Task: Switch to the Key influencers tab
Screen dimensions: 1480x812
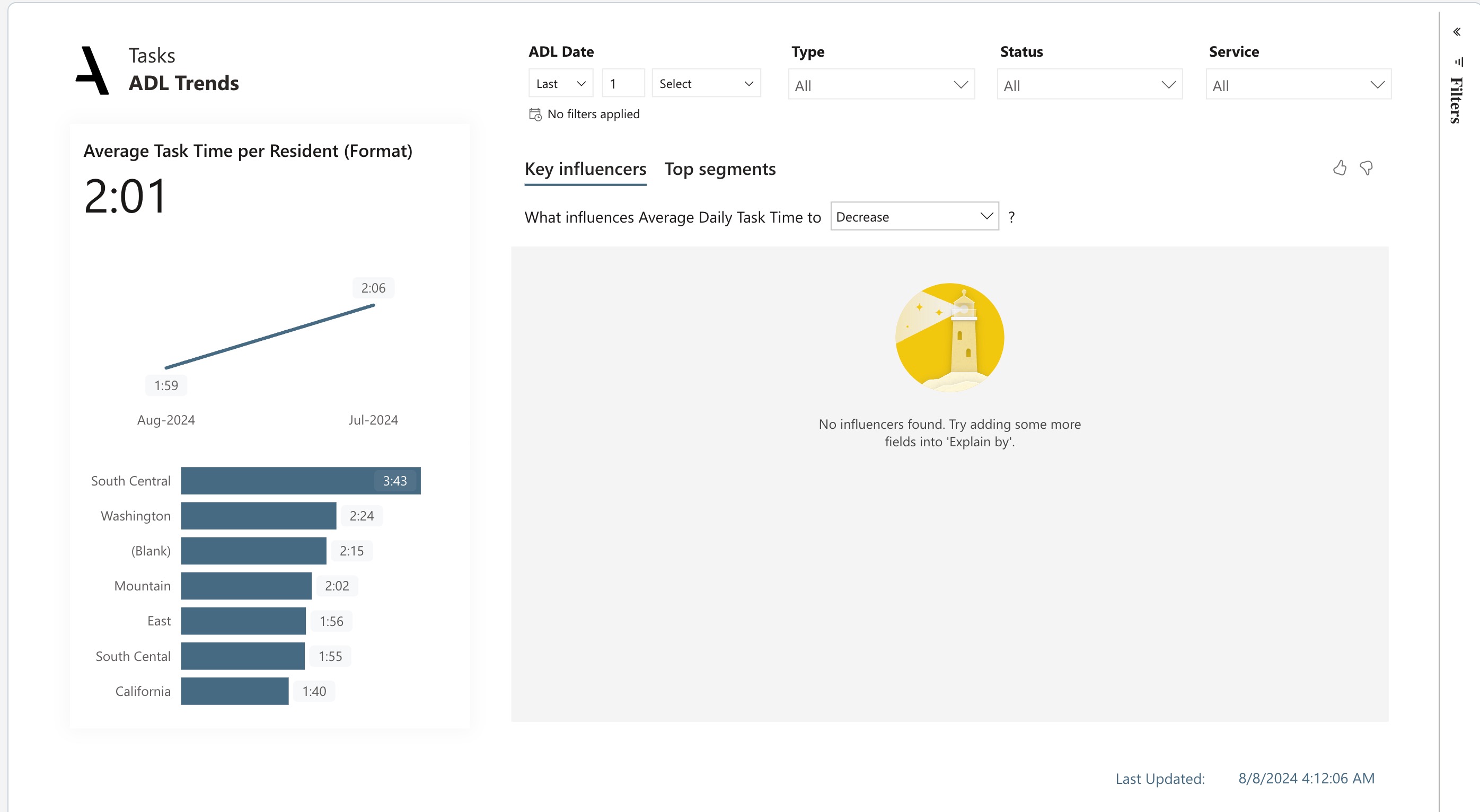Action: [x=585, y=170]
